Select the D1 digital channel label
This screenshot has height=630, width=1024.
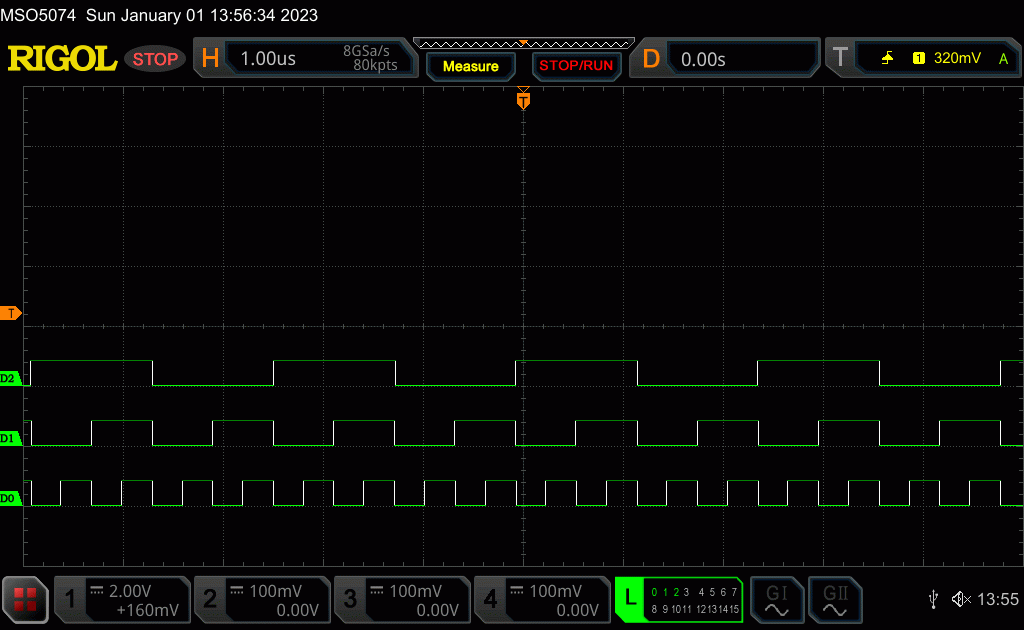[x=10, y=438]
